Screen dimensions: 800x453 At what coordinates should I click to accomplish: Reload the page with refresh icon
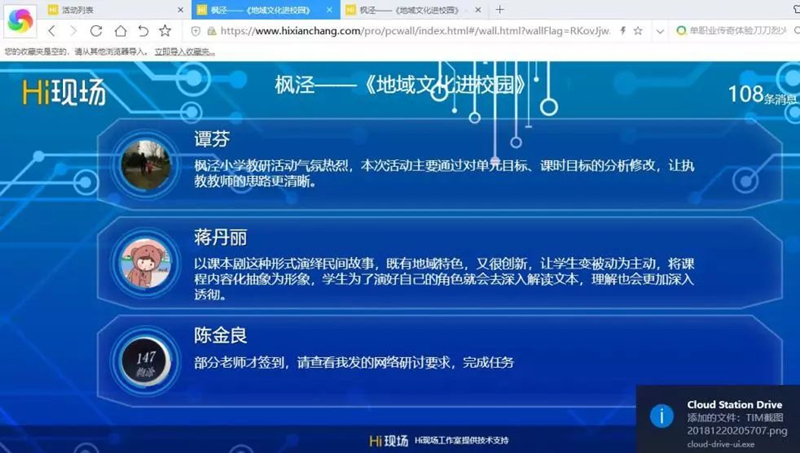point(96,31)
